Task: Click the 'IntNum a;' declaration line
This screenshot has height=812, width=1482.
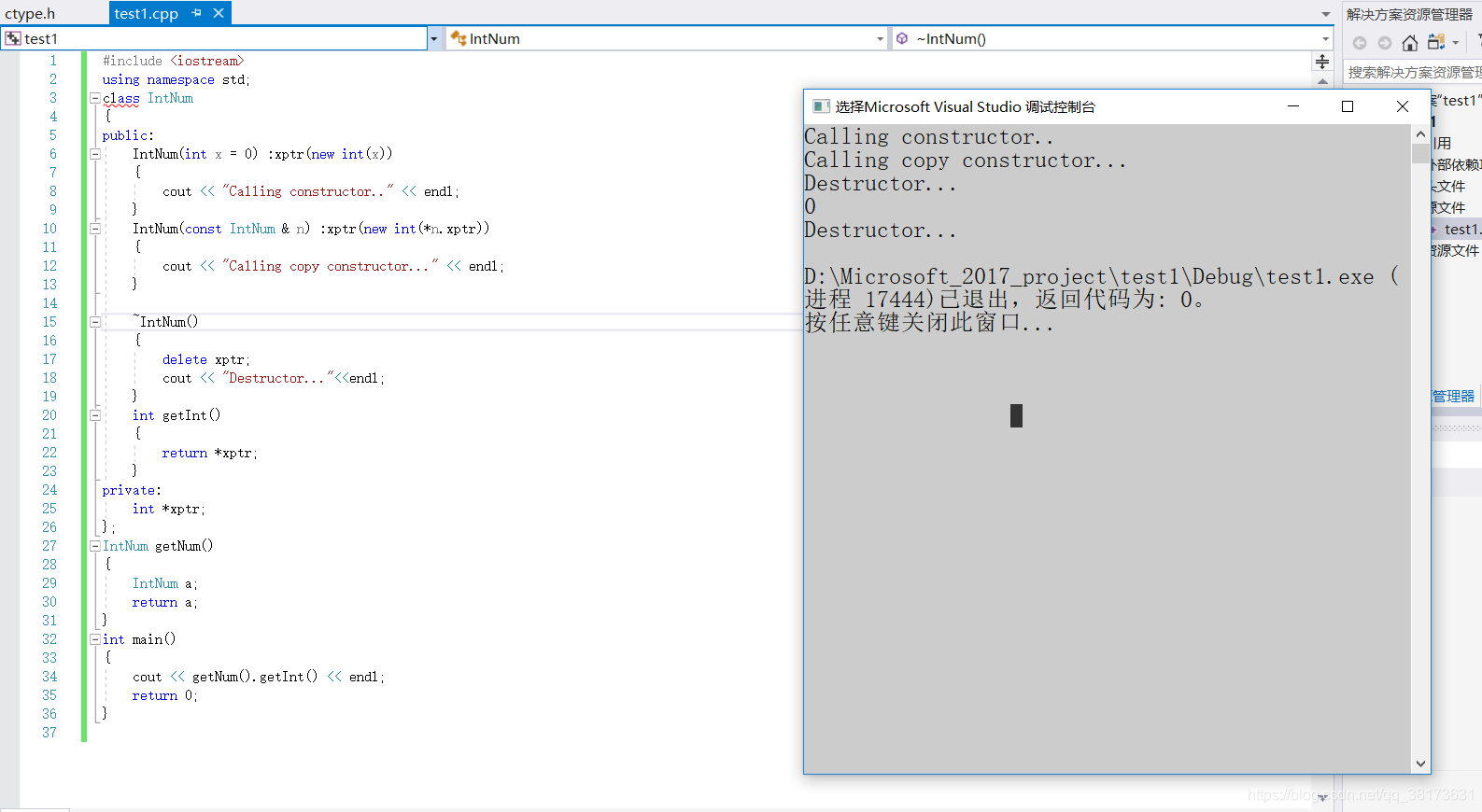Action: coord(165,583)
